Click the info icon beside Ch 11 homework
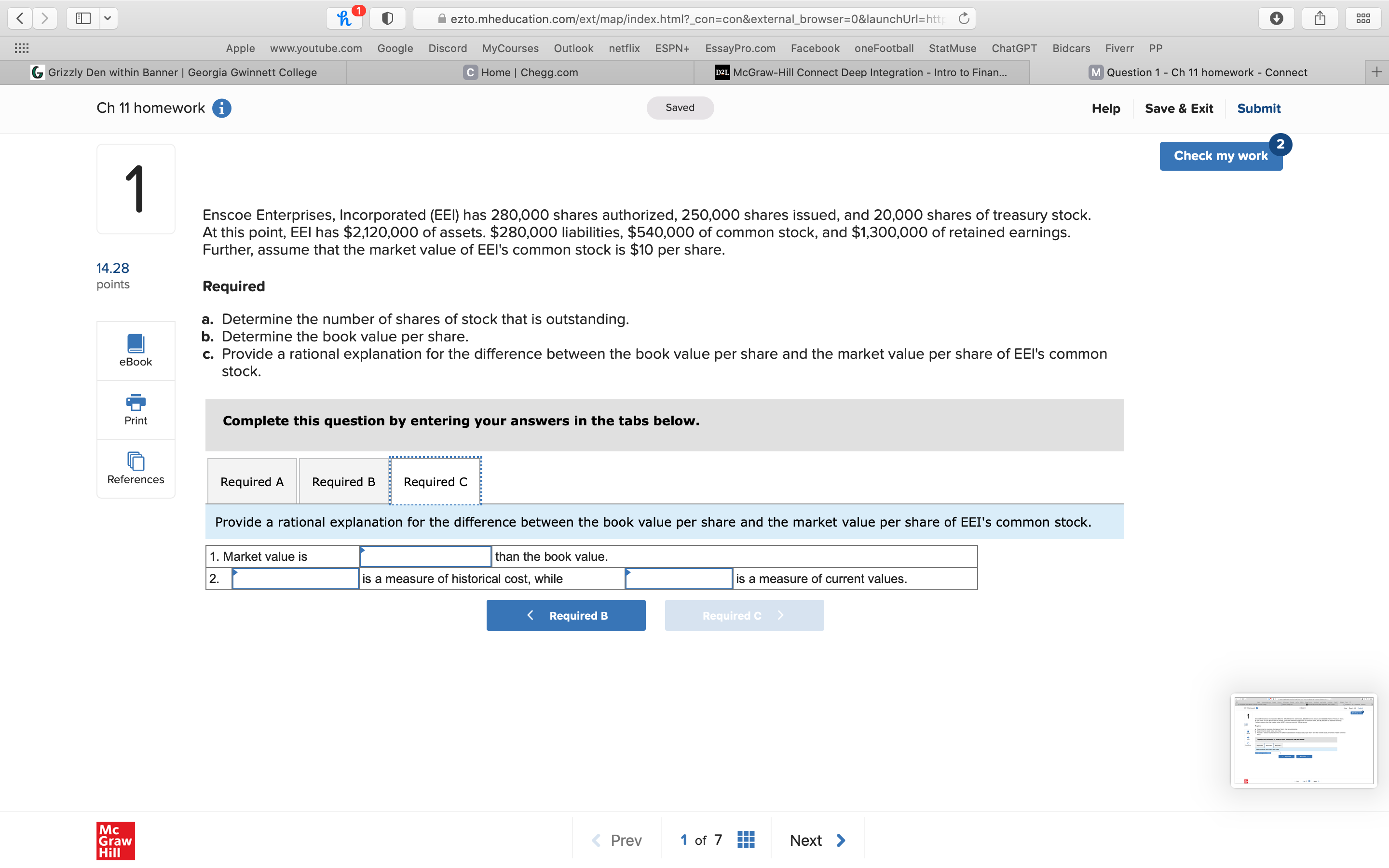Screen dimensions: 1389x868 pos(221,108)
